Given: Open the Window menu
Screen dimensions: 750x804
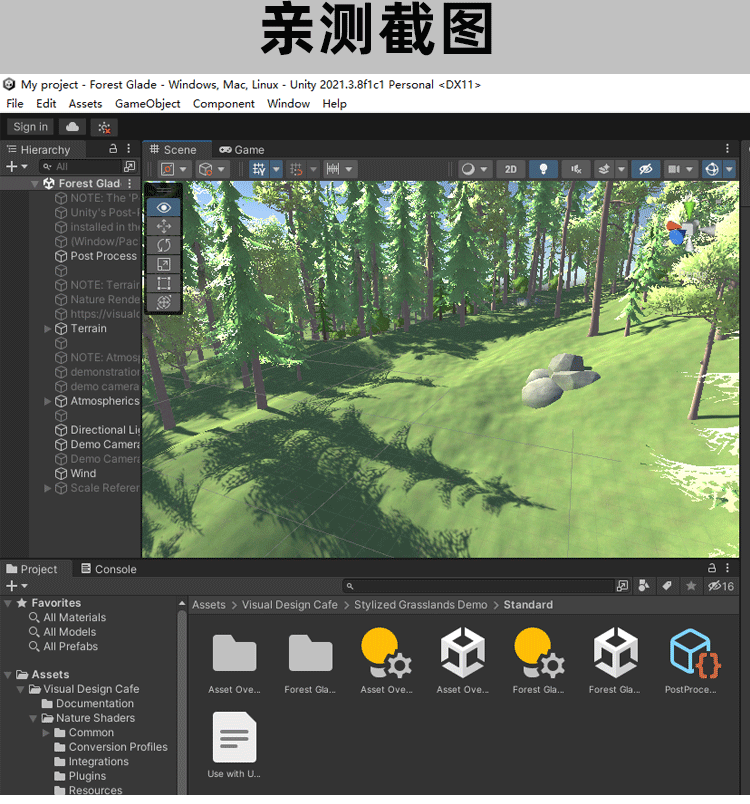Looking at the screenshot, I should point(288,104).
